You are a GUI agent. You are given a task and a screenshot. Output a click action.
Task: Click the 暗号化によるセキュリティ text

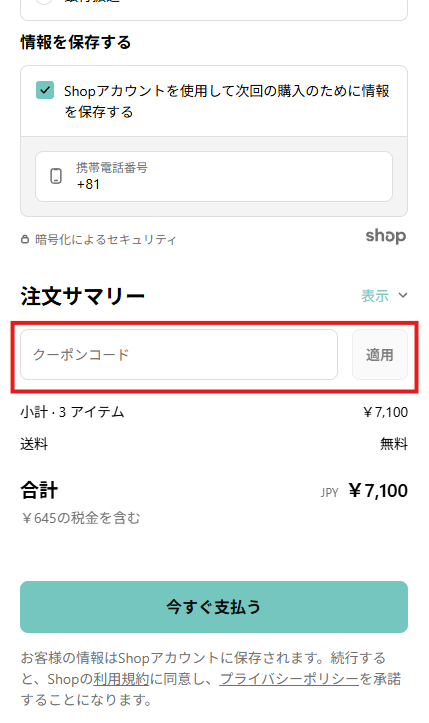point(106,240)
